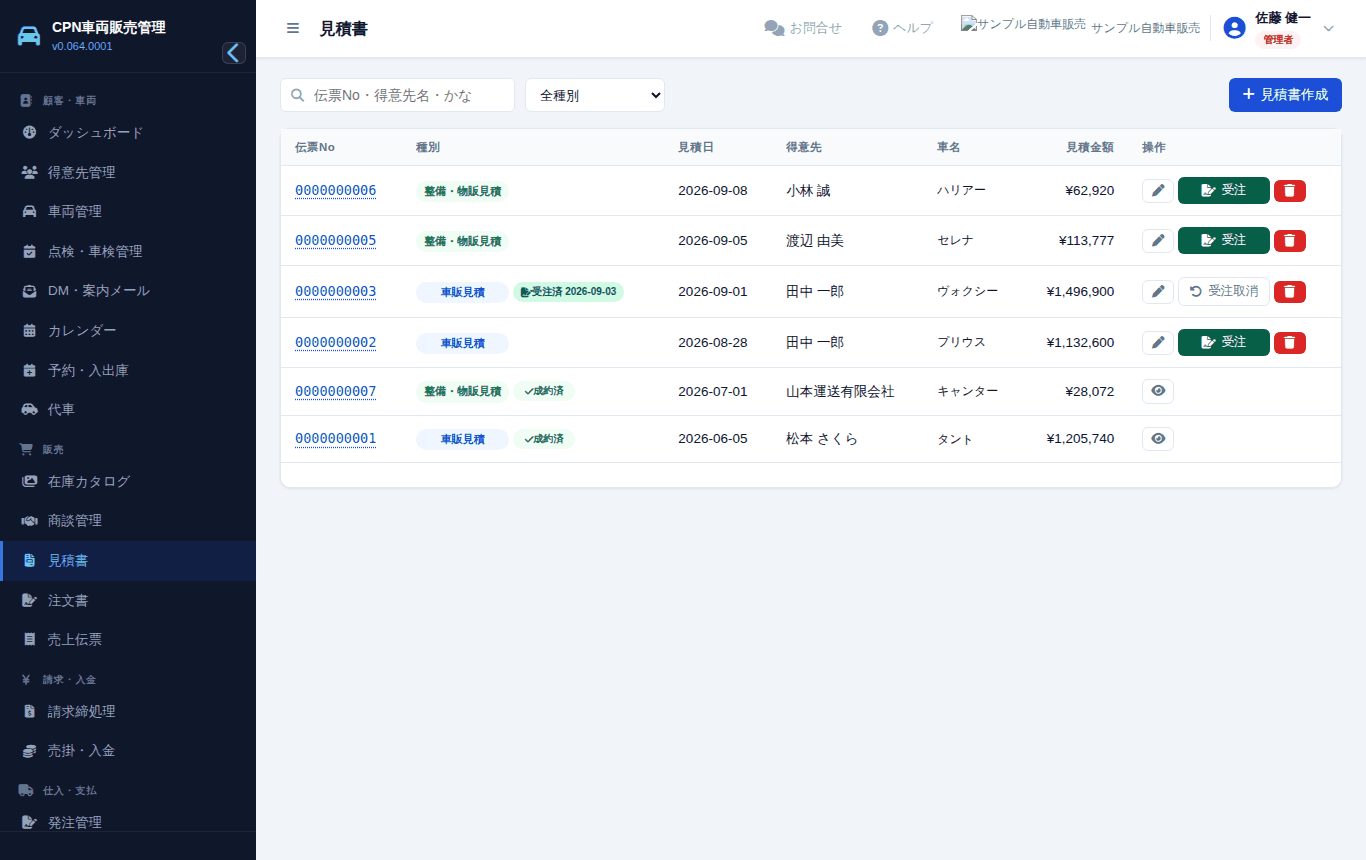Open 売掛・入金 in sidebar
The image size is (1366, 860).
pos(128,751)
